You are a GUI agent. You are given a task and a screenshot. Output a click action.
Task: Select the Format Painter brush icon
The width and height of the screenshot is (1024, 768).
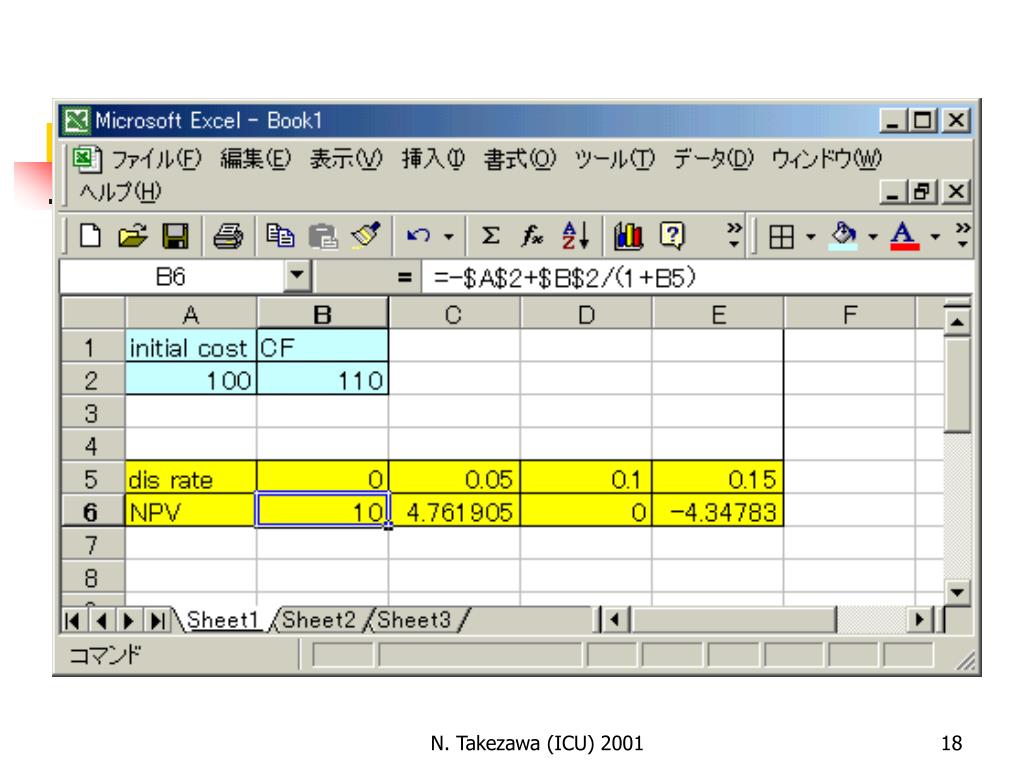[366, 236]
